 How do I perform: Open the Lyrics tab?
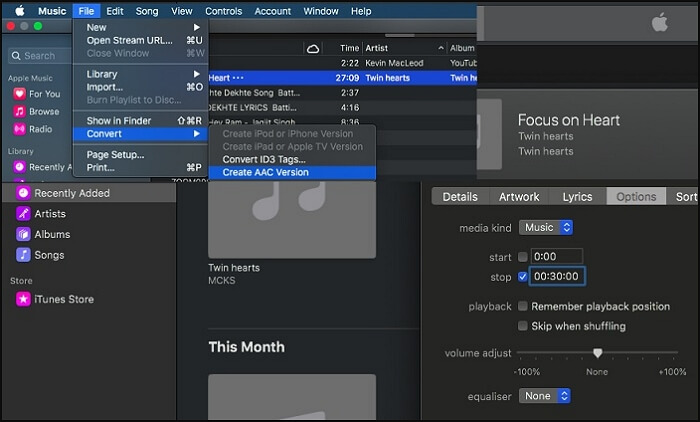[577, 197]
